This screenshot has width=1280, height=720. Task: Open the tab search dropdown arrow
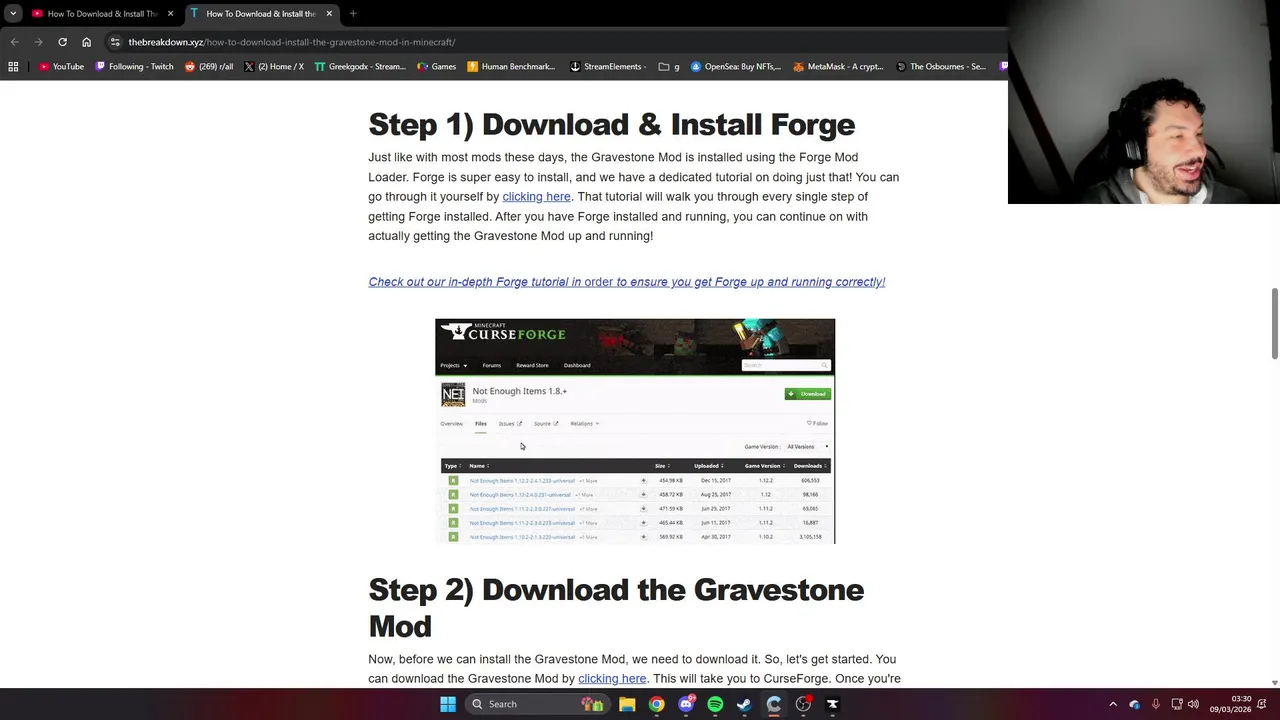[x=13, y=13]
